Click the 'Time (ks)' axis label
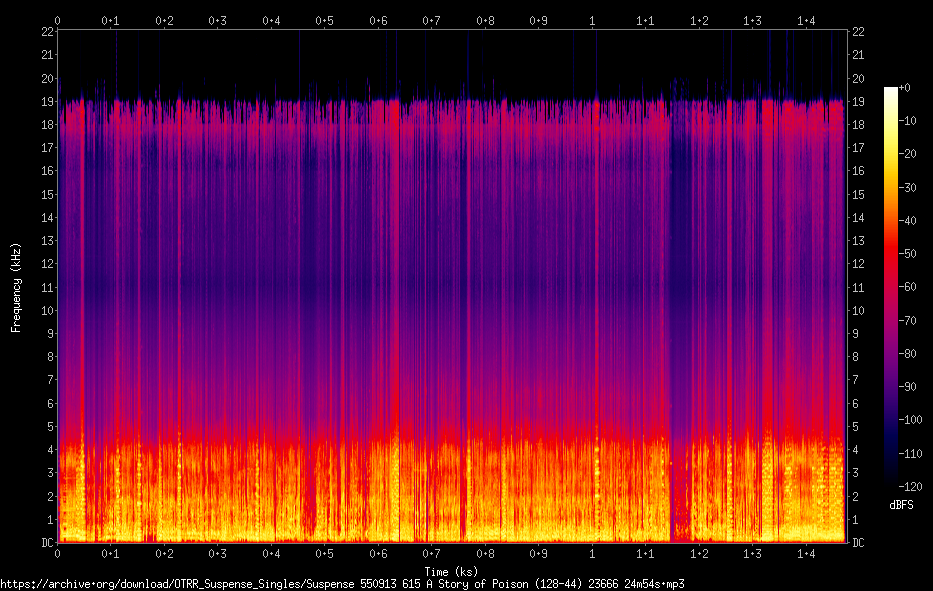This screenshot has width=933, height=591. [x=451, y=572]
